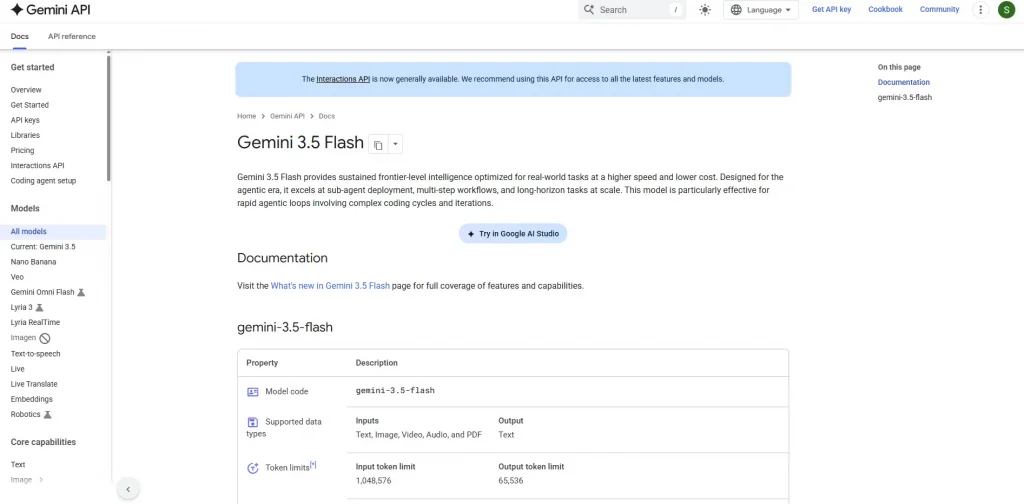The height and width of the screenshot is (504, 1024).
Task: Jump to gemini-3.5-flash in On this page
Action: point(904,97)
